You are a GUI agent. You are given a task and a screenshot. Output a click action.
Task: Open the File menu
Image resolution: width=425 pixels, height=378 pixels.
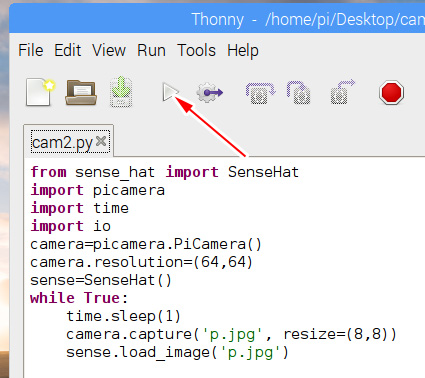click(31, 51)
